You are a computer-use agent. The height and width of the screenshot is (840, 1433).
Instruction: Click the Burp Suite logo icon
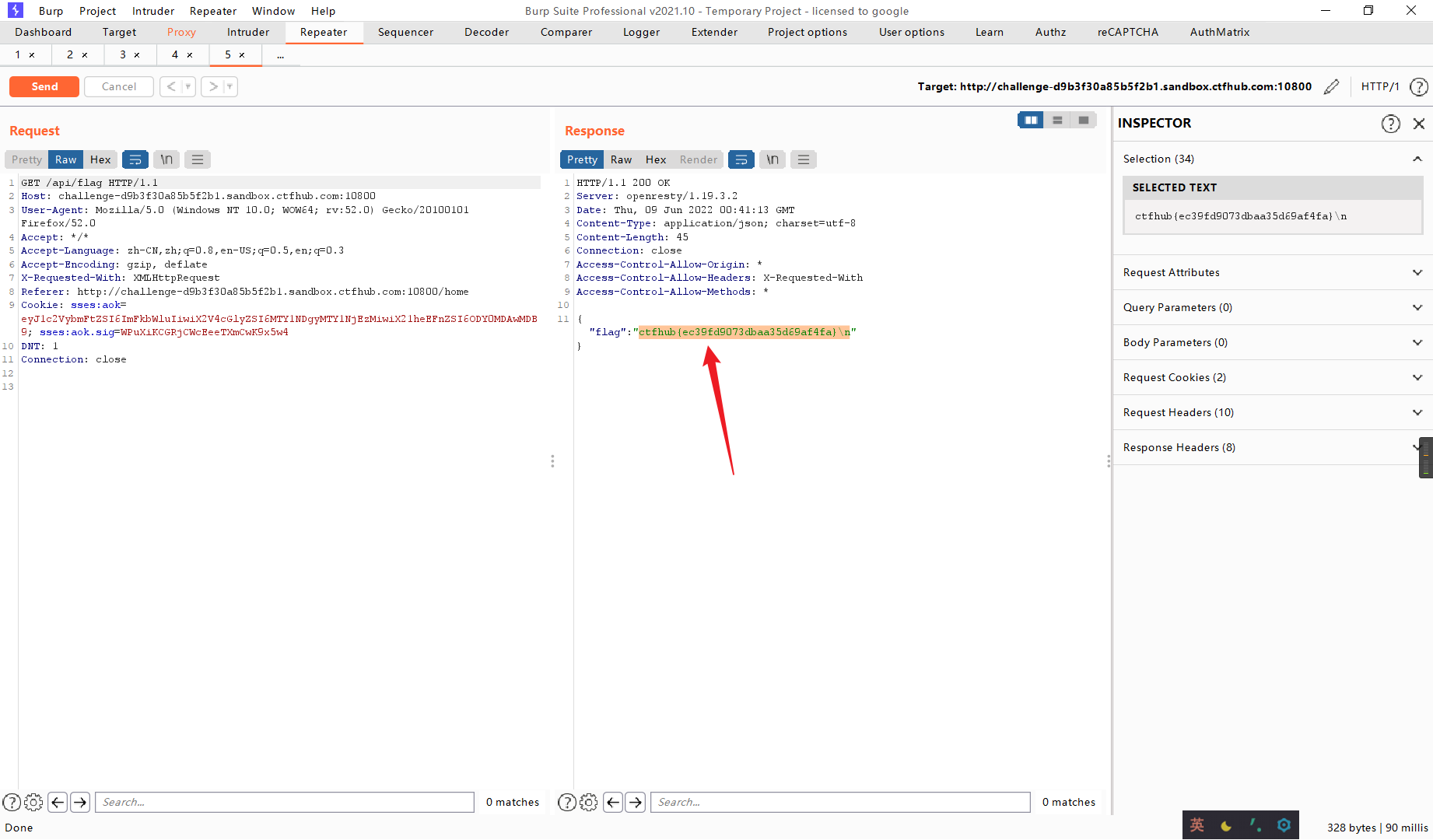[15, 10]
